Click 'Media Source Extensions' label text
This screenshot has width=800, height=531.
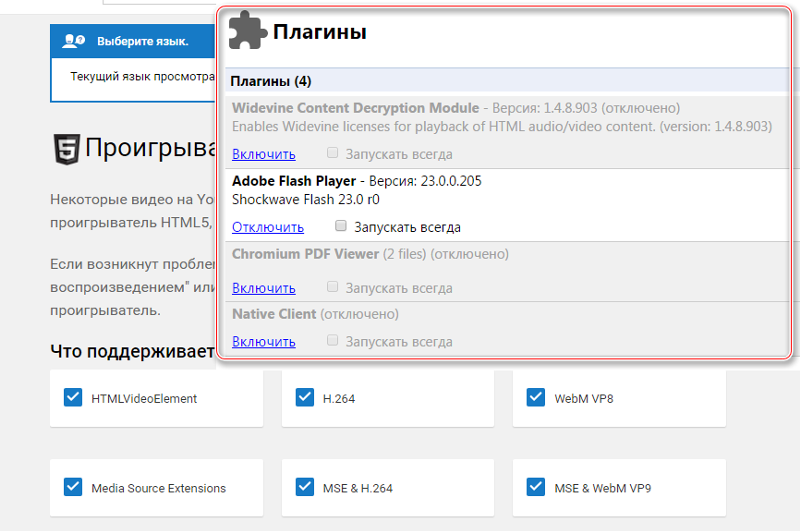(x=159, y=488)
